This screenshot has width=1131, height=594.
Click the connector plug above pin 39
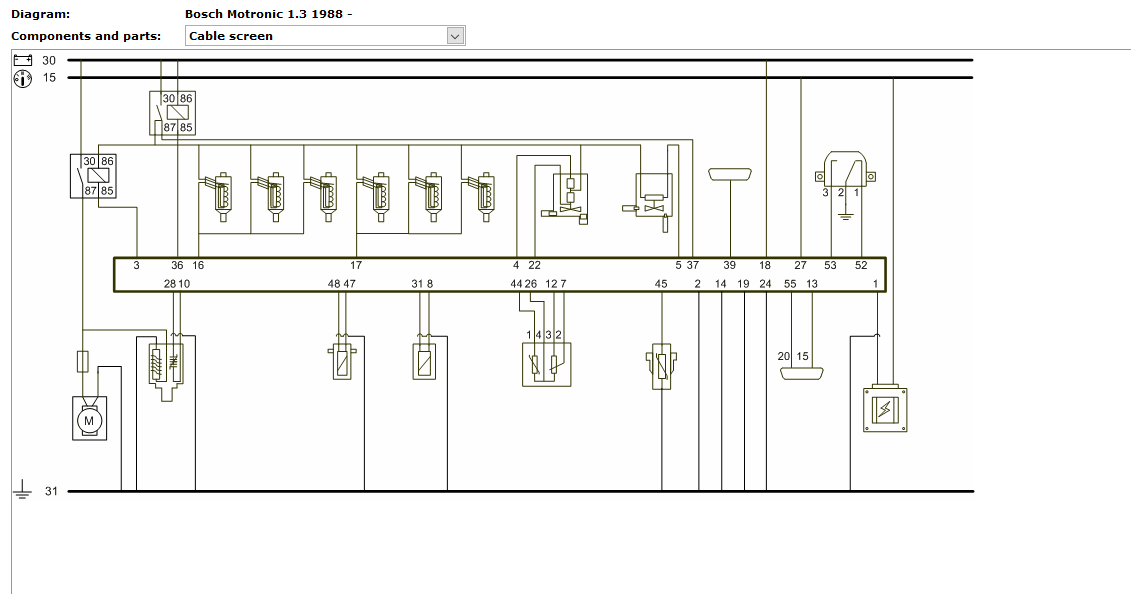click(731, 174)
